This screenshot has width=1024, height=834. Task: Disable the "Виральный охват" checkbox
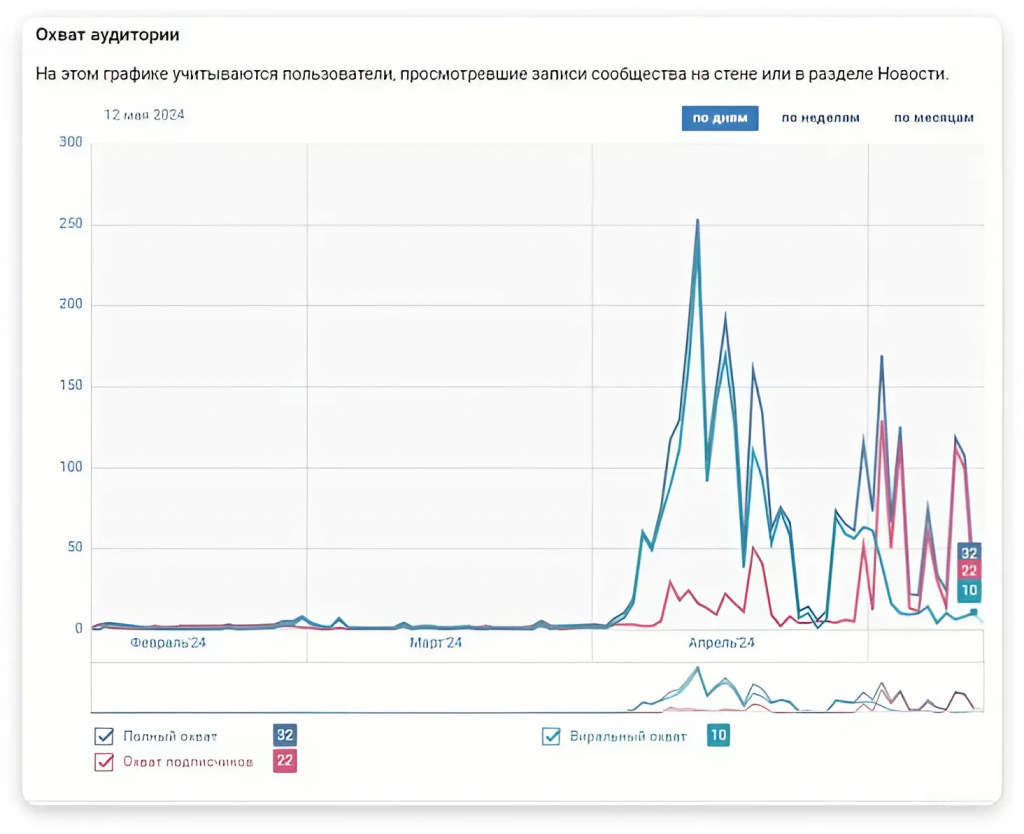551,737
